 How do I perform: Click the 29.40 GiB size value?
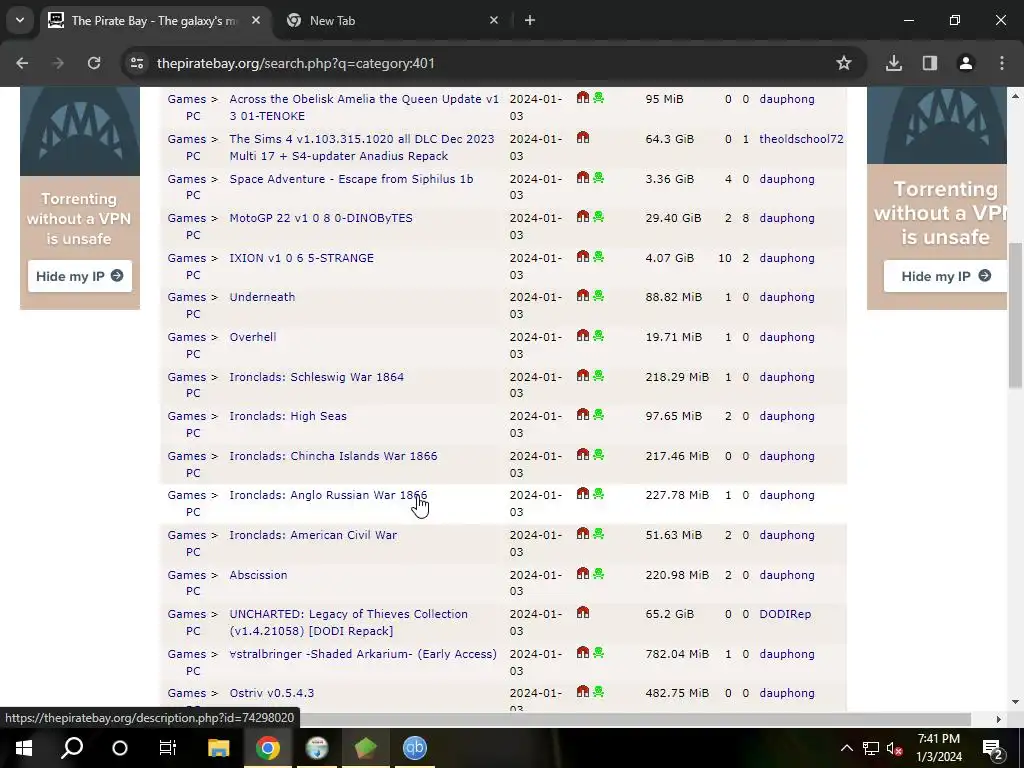click(x=673, y=218)
